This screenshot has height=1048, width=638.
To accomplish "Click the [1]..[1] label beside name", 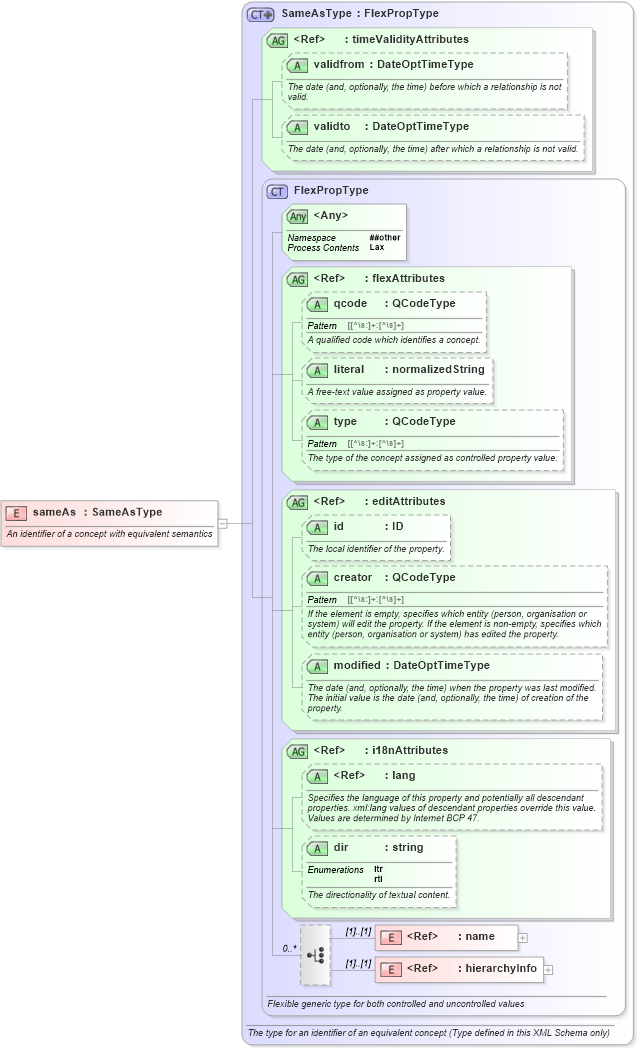I will point(358,932).
